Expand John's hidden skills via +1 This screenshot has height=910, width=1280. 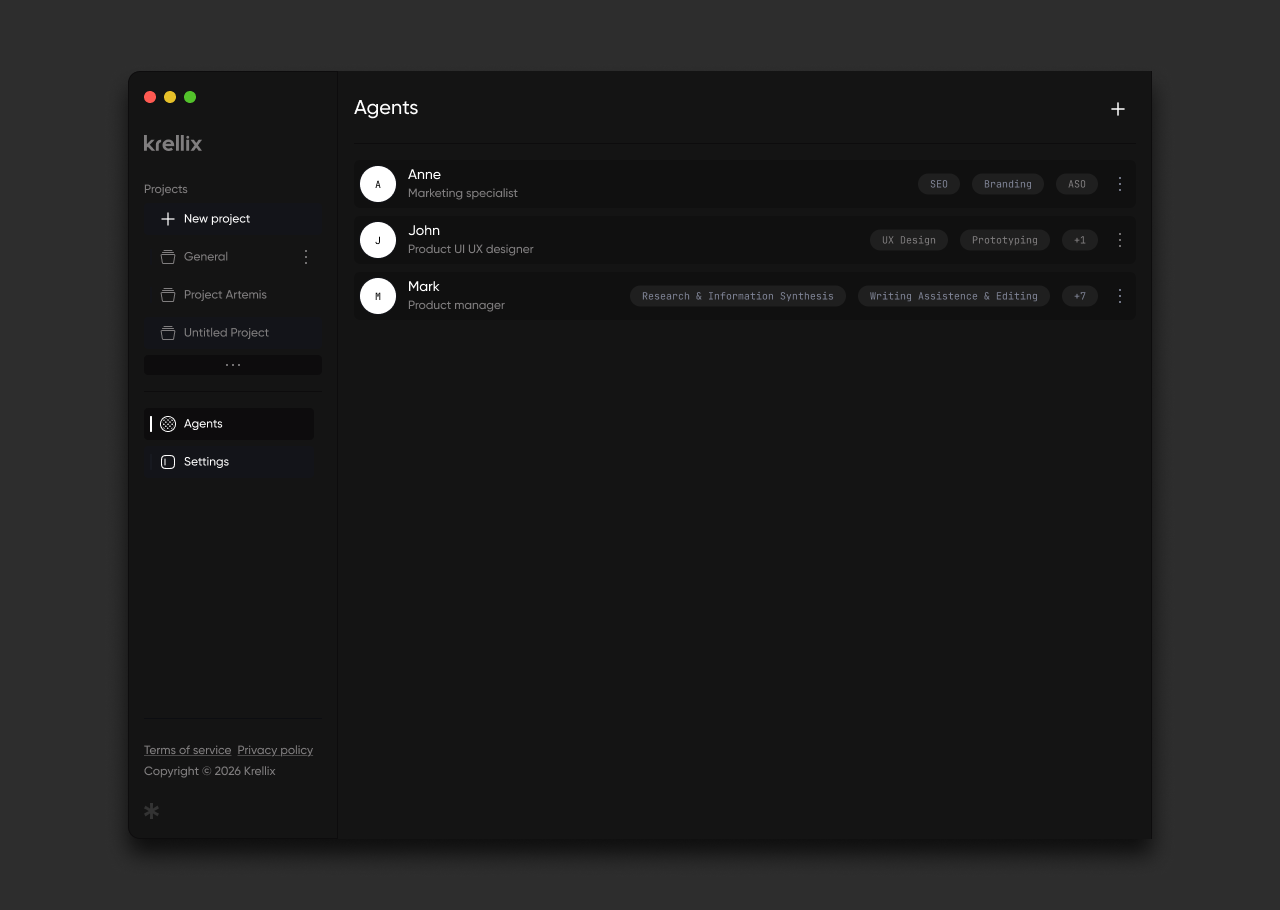pyautogui.click(x=1080, y=240)
